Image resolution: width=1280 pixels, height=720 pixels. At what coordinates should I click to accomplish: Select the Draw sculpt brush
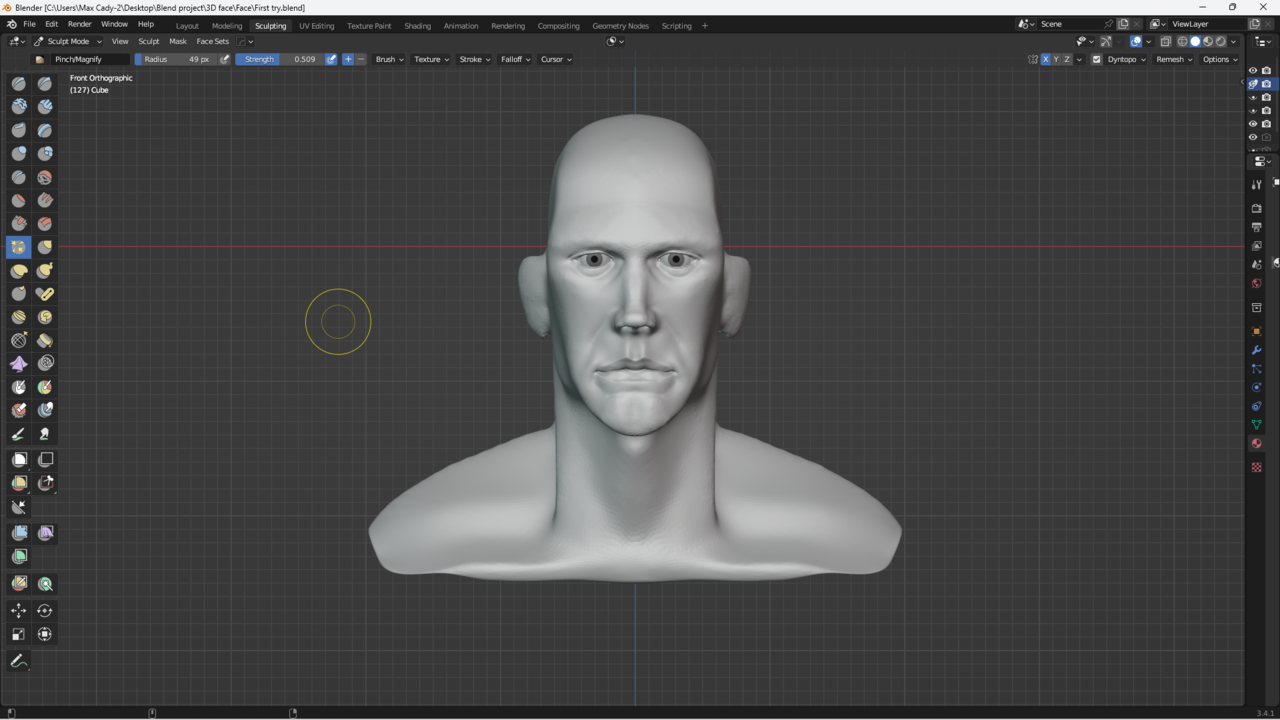(x=19, y=84)
